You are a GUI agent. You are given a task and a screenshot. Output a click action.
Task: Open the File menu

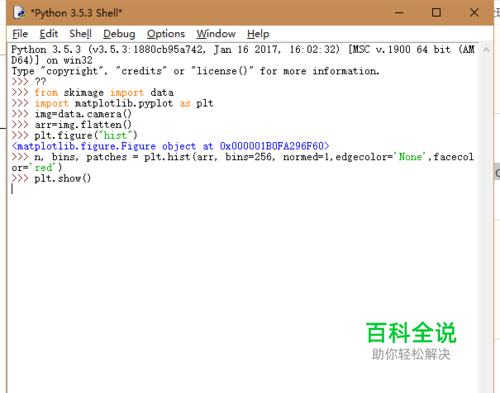[20, 34]
